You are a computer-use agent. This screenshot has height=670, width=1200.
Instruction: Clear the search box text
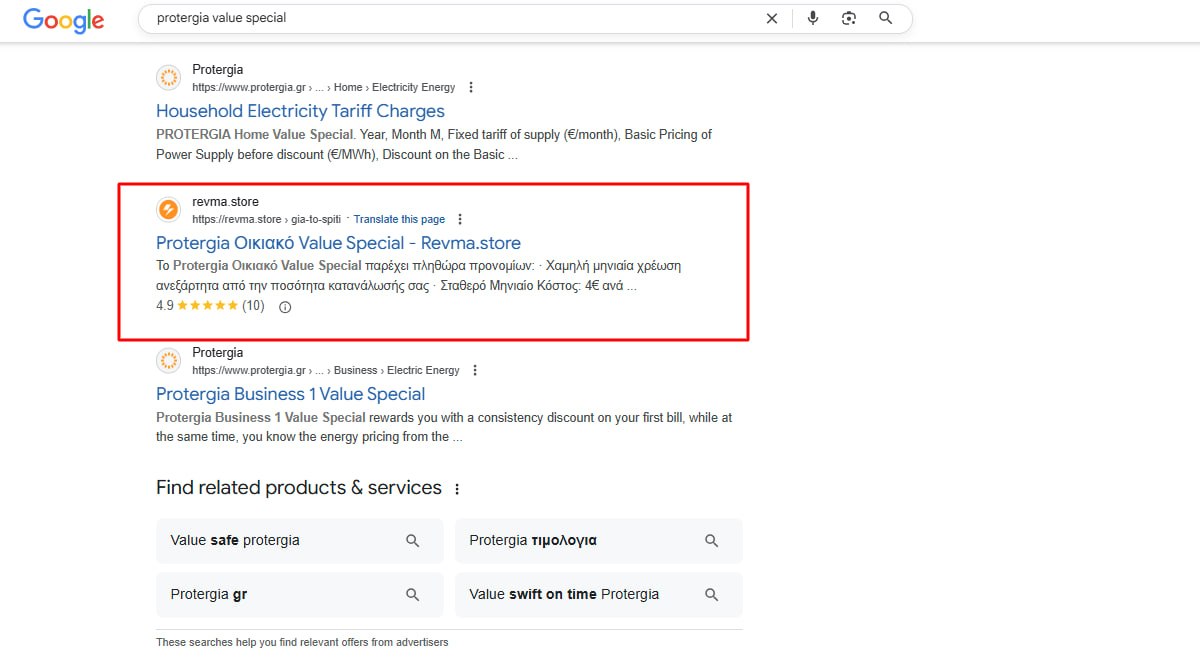[771, 18]
